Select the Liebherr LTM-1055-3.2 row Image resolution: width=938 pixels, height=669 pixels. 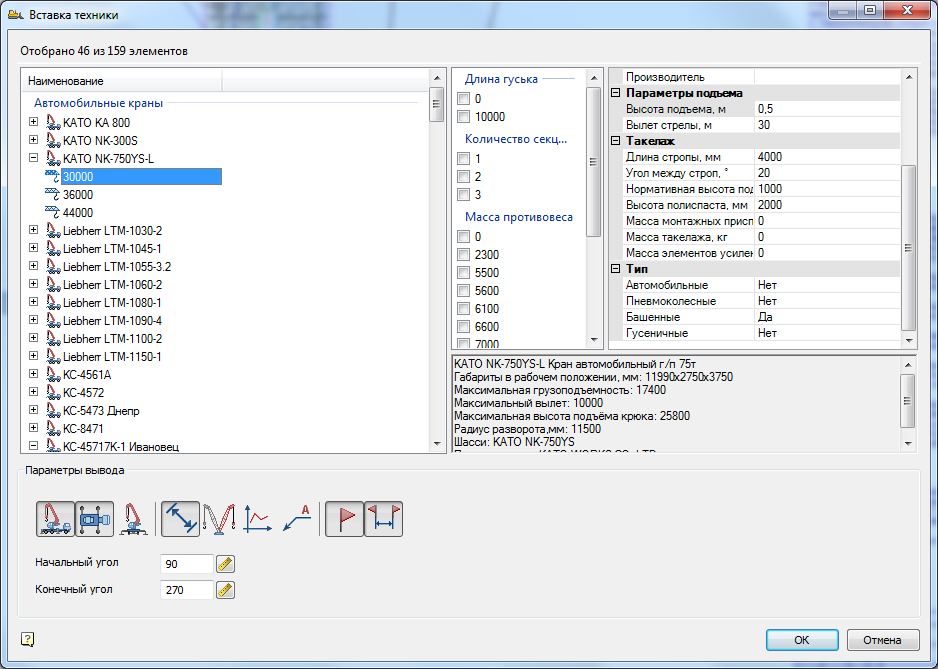(117, 267)
